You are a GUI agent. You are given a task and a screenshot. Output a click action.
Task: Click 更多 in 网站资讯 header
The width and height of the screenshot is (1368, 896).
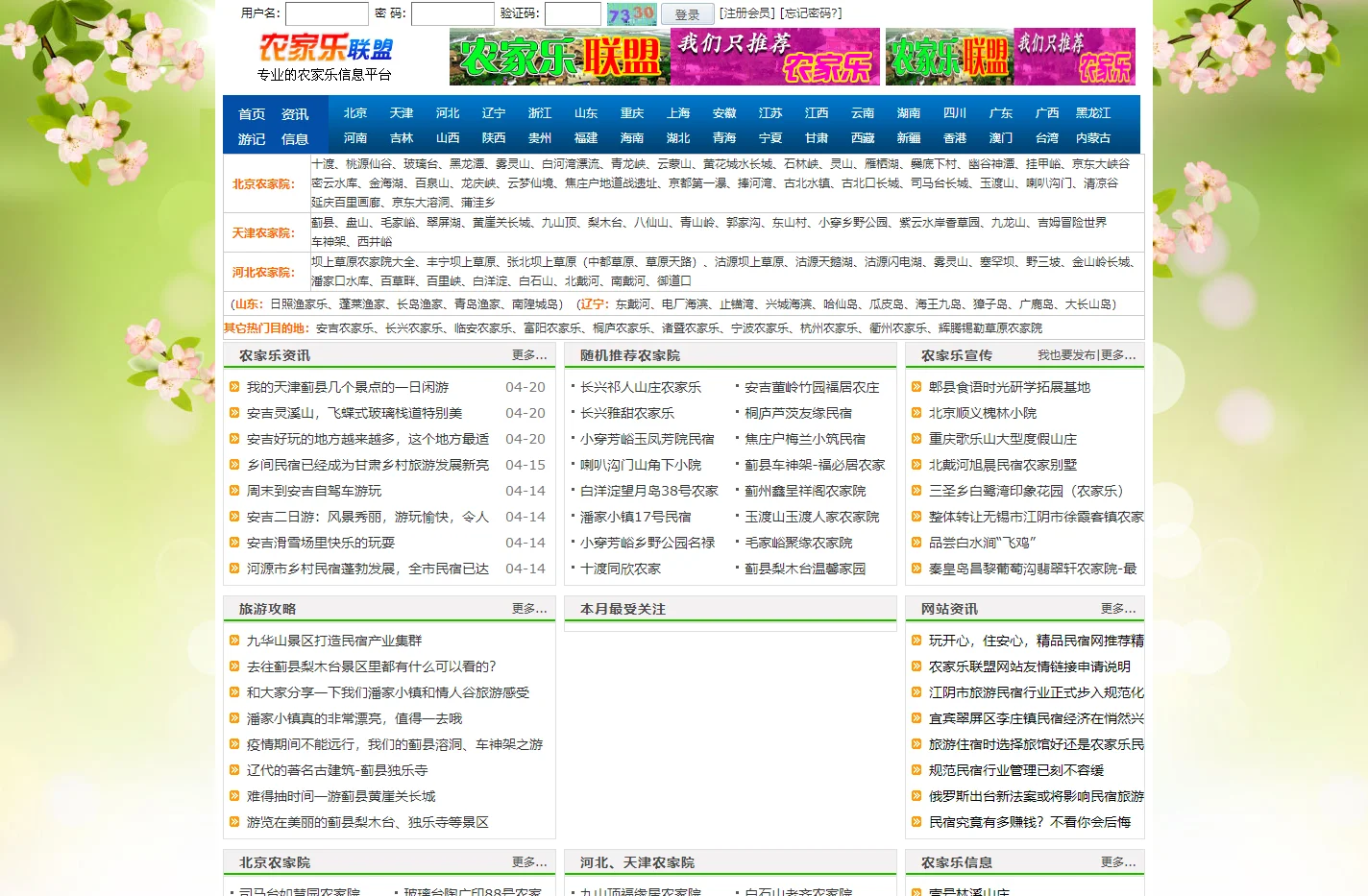[x=1118, y=609]
